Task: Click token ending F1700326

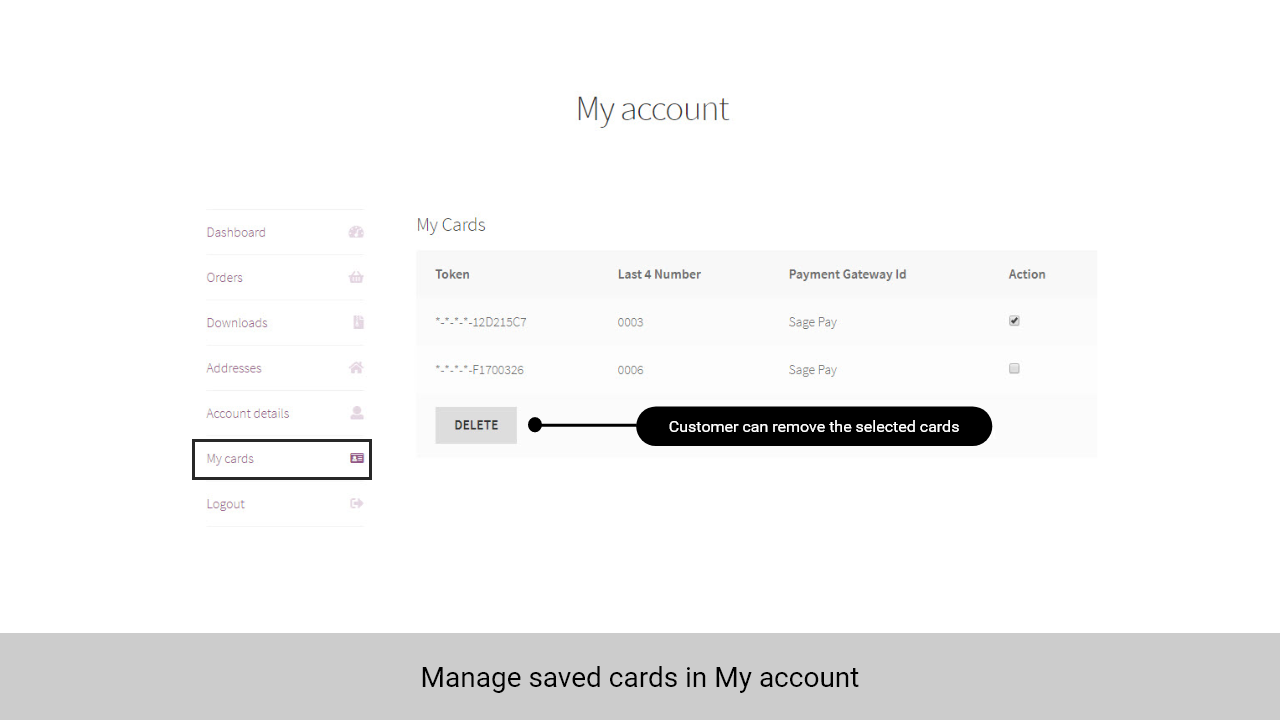Action: [x=480, y=370]
